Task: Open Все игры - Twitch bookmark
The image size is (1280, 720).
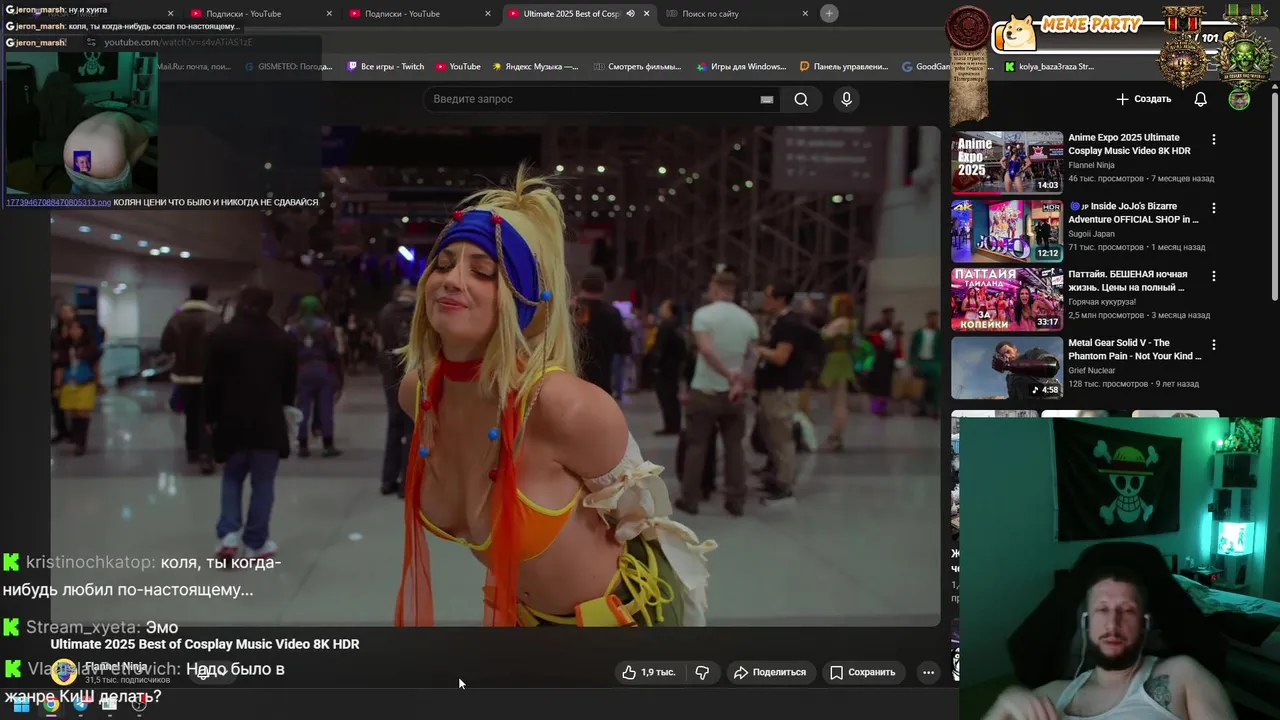Action: click(x=385, y=66)
